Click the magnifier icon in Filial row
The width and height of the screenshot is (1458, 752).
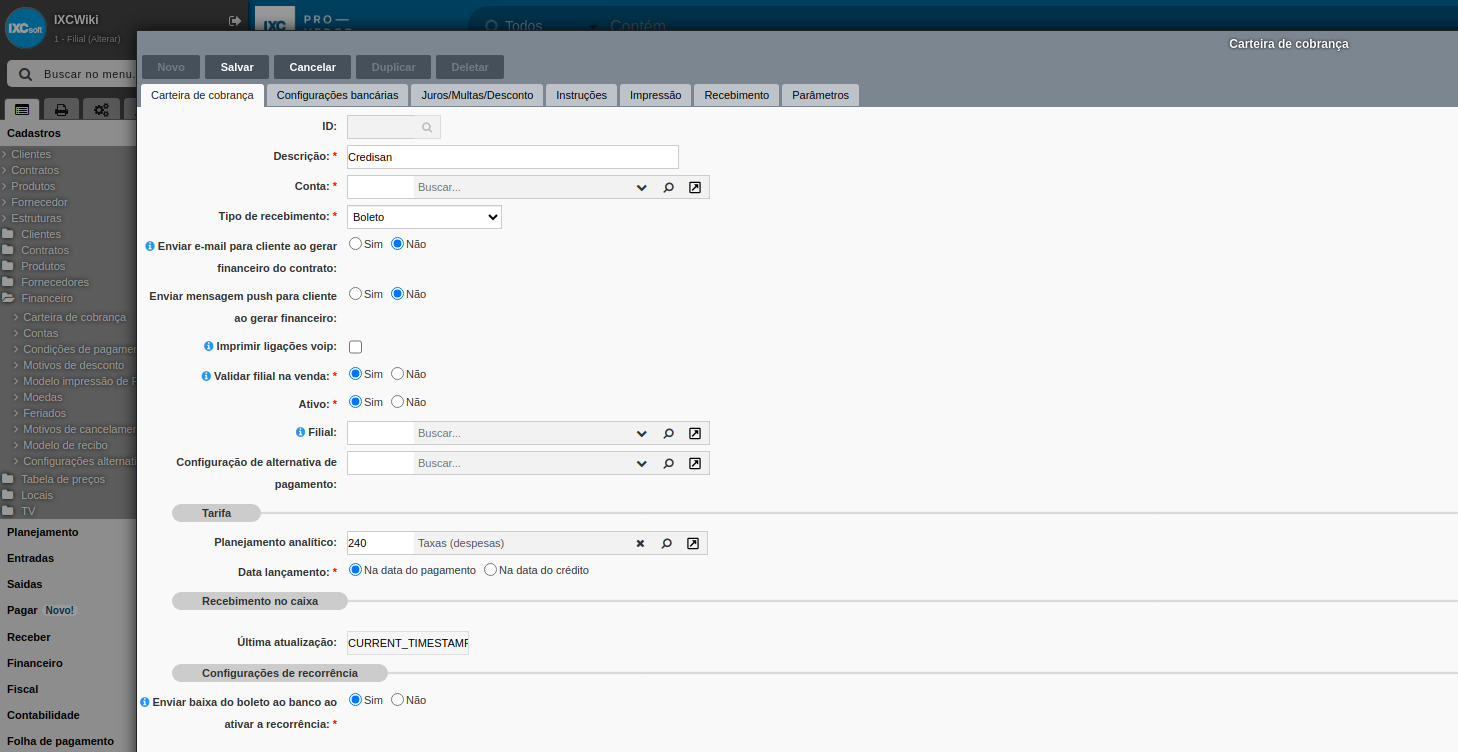coord(668,433)
